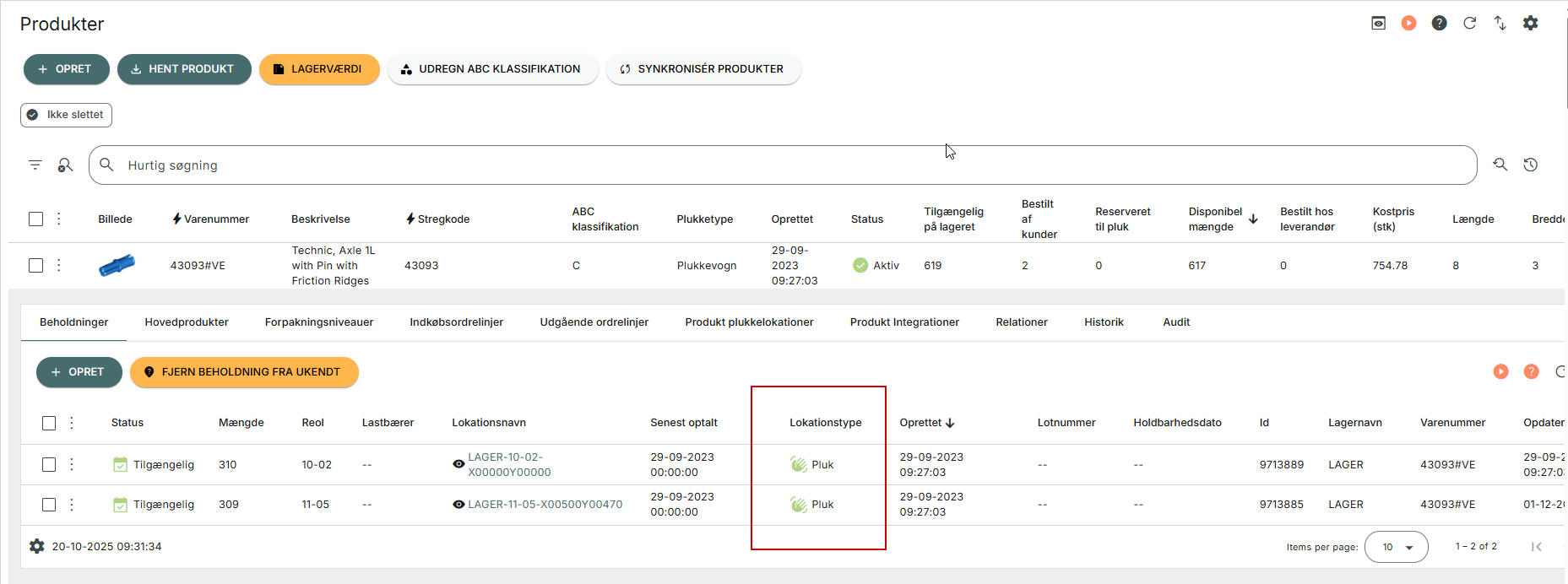1568x584 pixels.
Task: Open the Items per page dropdown
Action: [1396, 547]
